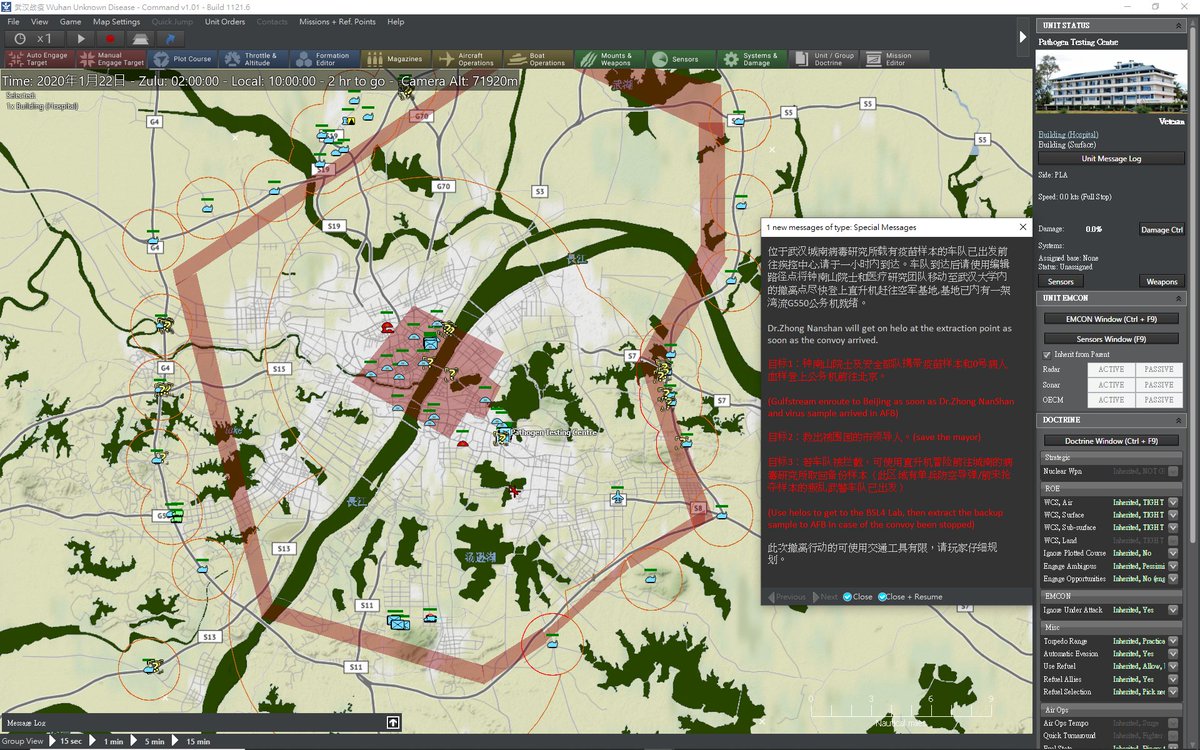The width and height of the screenshot is (1200, 750).
Task: Activate Manual Engage Target
Action: point(109,59)
